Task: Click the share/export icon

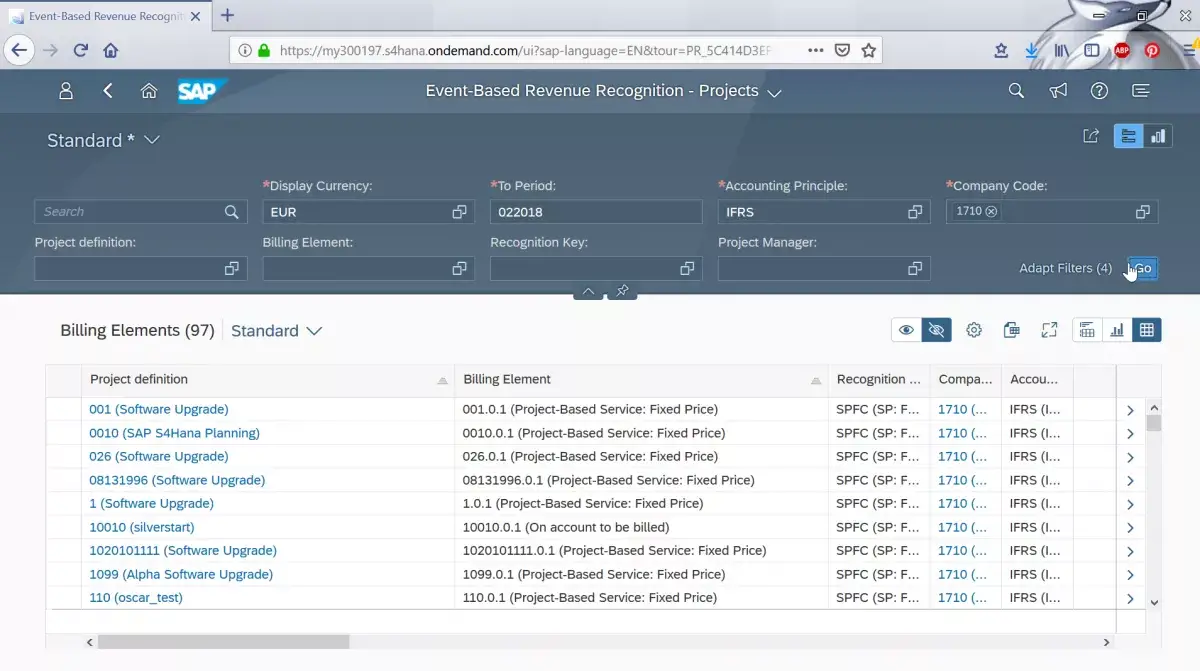Action: [x=1091, y=136]
